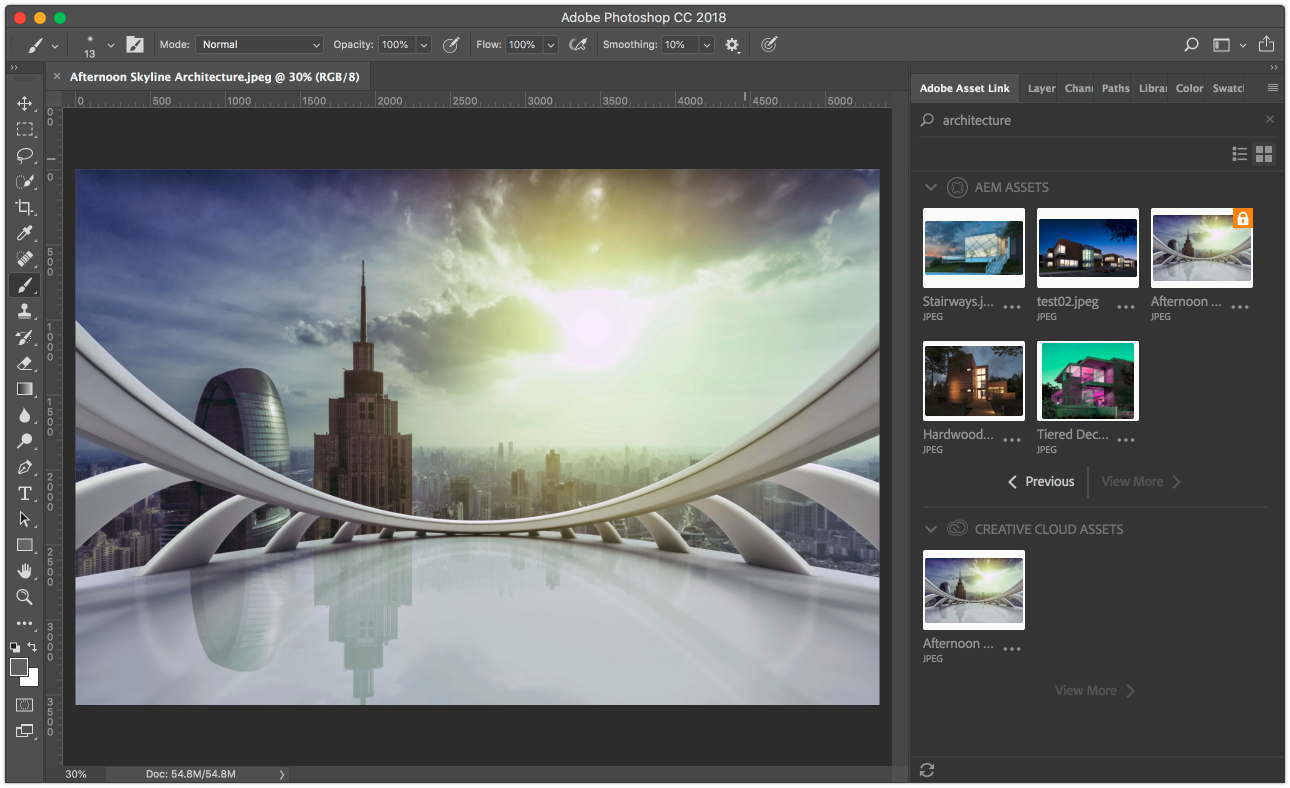
Task: Open options for Stairways asset
Action: pyautogui.click(x=1012, y=307)
